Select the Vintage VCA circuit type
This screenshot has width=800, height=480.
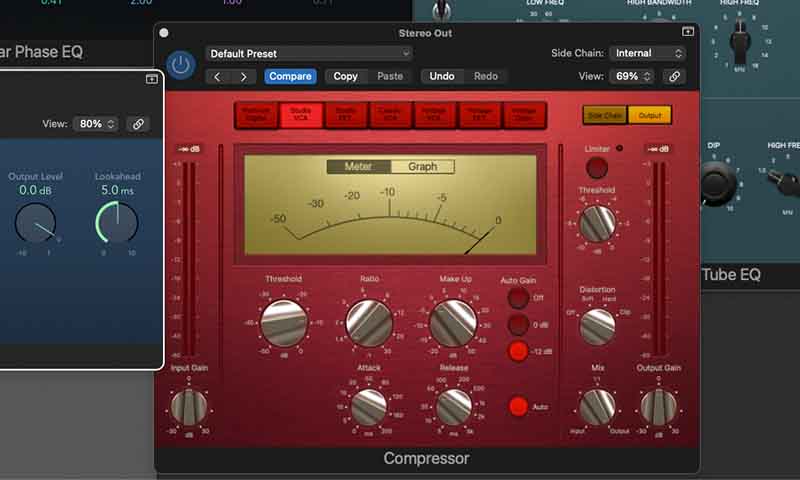pos(435,115)
